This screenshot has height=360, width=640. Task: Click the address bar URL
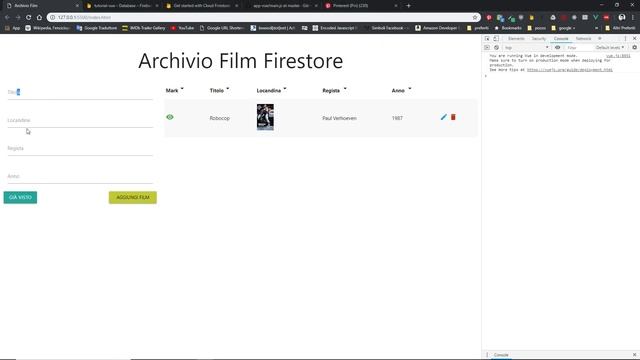coord(84,18)
